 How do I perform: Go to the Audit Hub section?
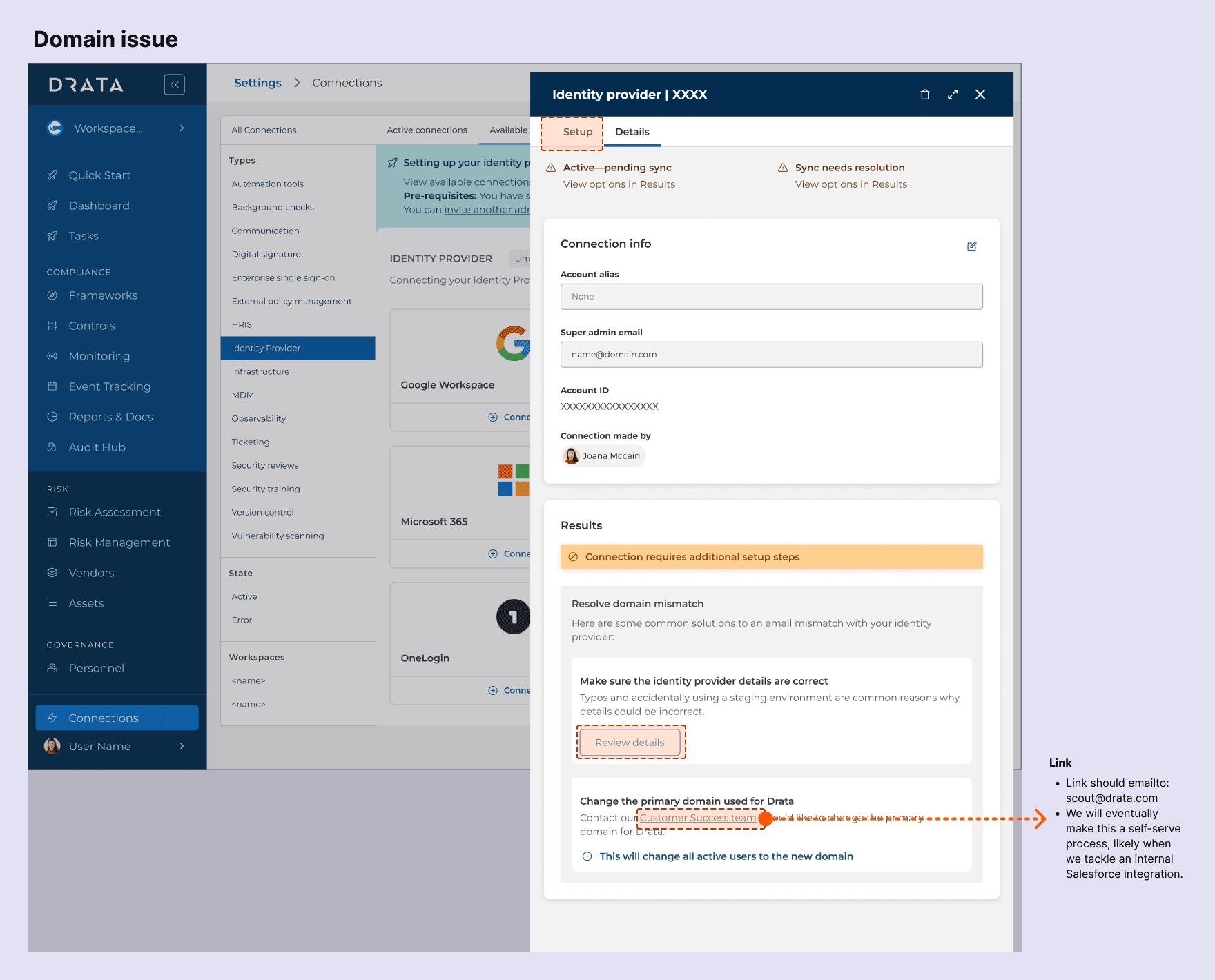pos(97,447)
